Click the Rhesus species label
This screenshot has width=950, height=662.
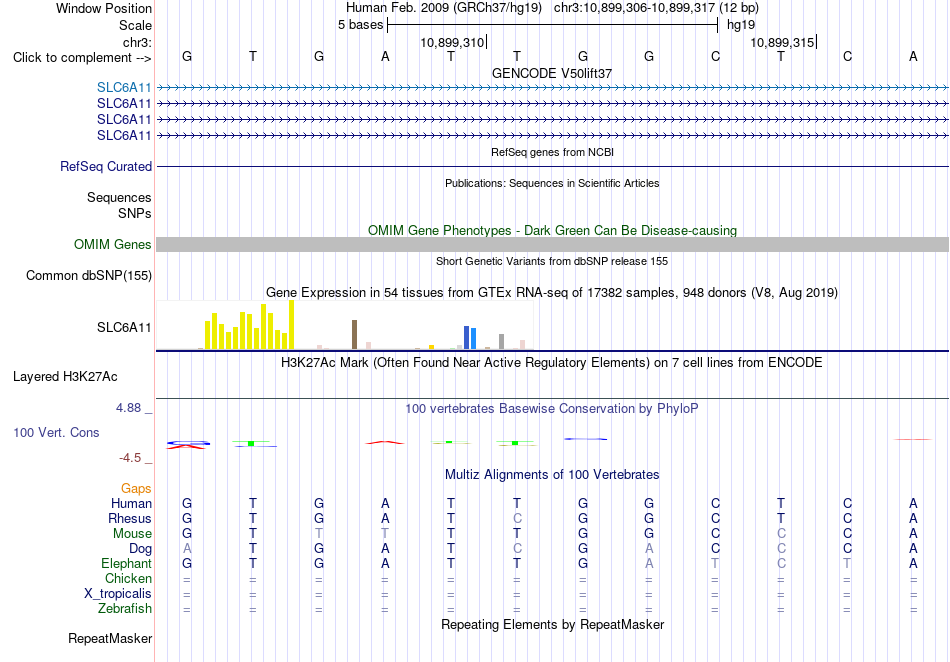click(x=130, y=518)
